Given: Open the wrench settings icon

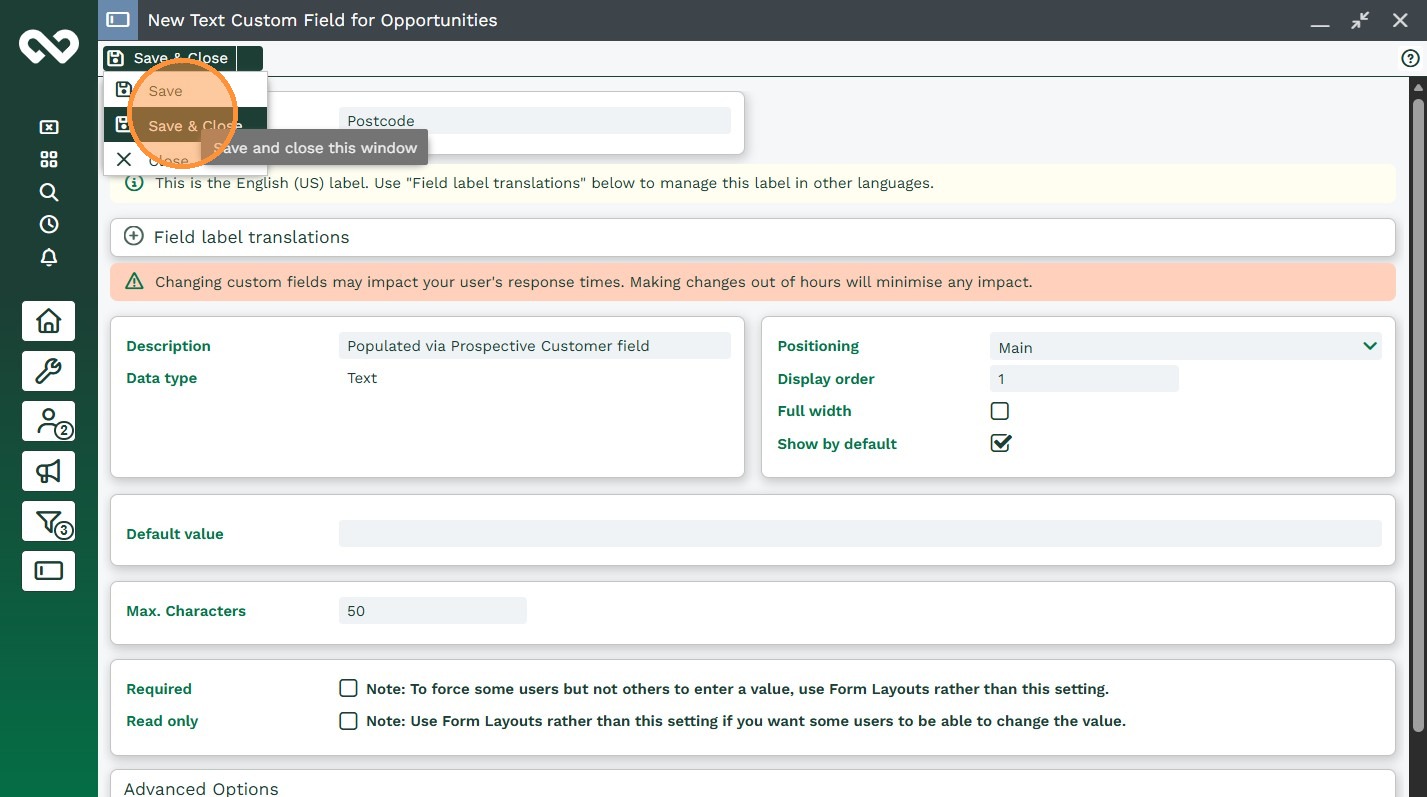Looking at the screenshot, I should (x=48, y=372).
